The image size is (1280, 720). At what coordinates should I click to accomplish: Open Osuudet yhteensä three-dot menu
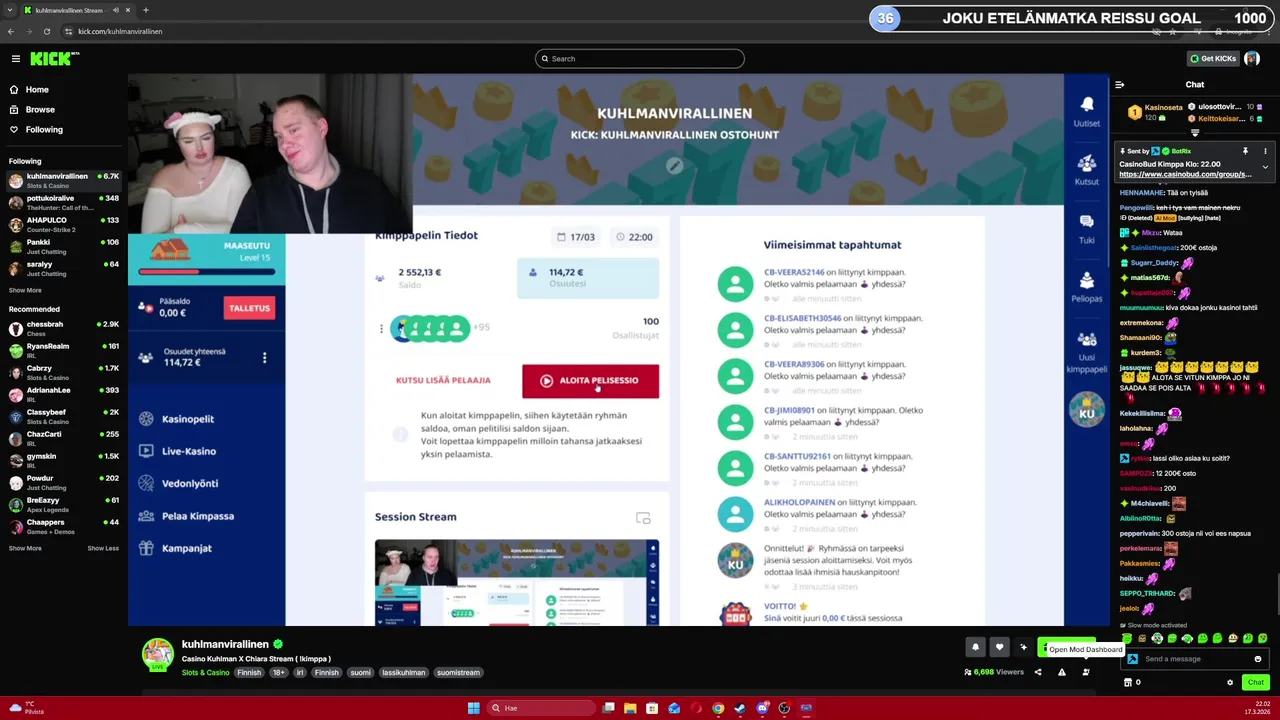pyautogui.click(x=264, y=357)
